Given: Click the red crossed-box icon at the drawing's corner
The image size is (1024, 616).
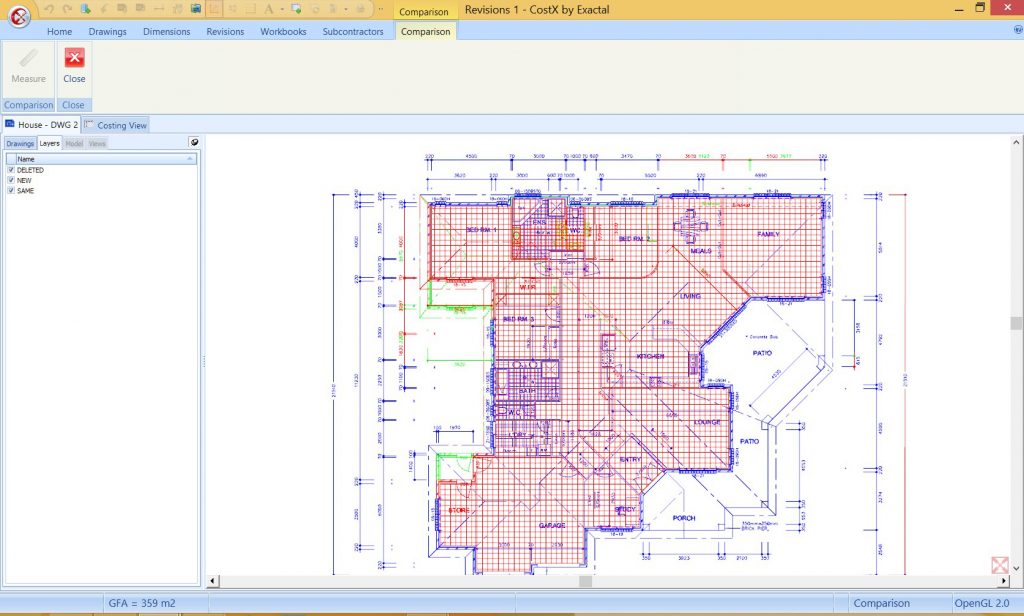Looking at the screenshot, I should point(1000,565).
